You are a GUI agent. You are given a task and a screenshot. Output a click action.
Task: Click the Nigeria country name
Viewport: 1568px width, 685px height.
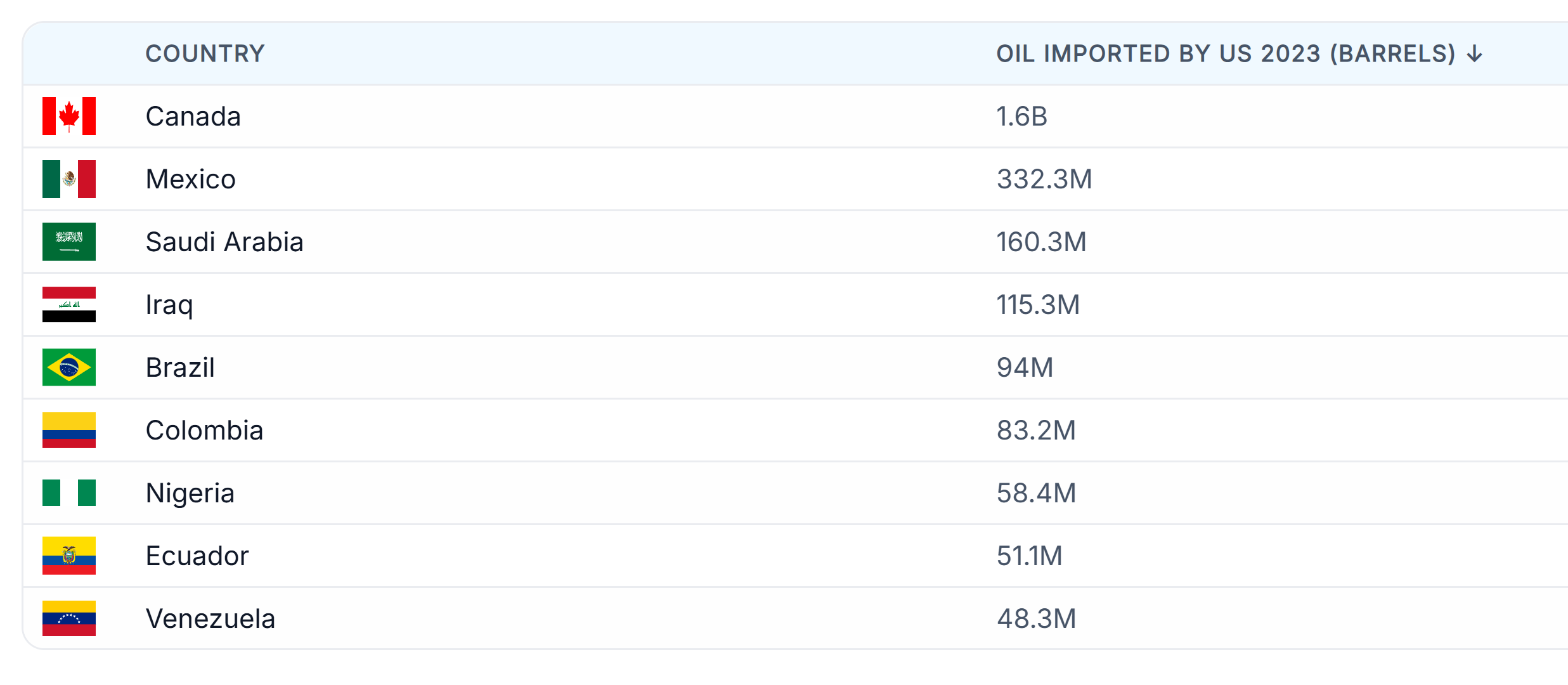190,493
